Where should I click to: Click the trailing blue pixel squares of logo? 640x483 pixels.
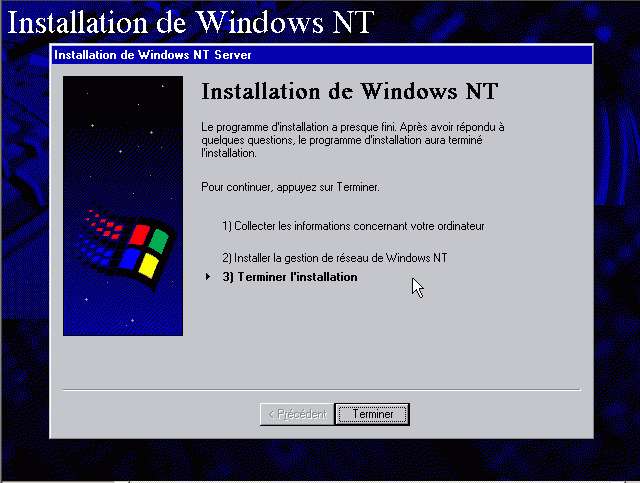click(x=95, y=253)
